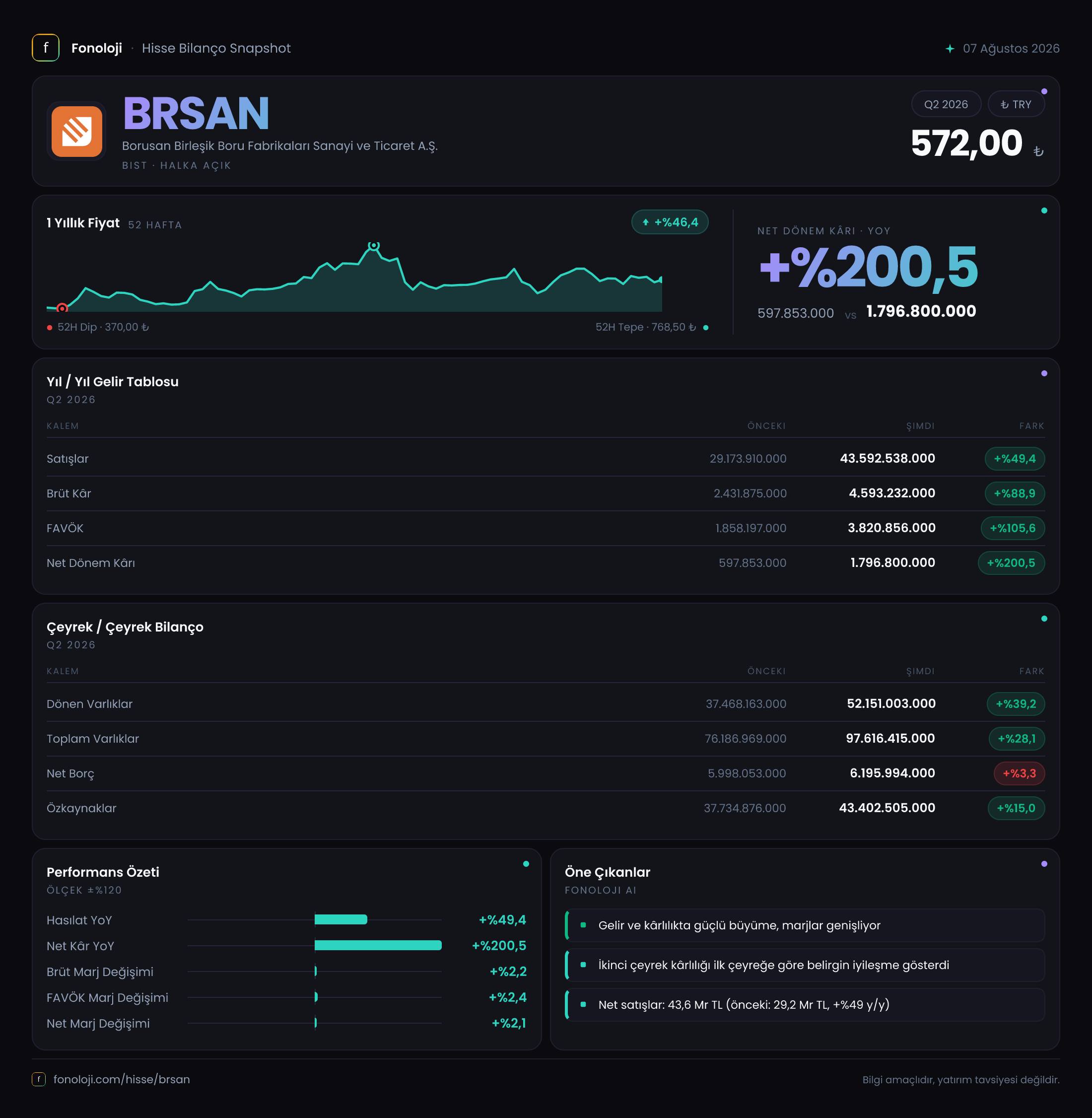Click Satışlar current value 43.592.538.000
1092x1118 pixels.
coord(887,458)
